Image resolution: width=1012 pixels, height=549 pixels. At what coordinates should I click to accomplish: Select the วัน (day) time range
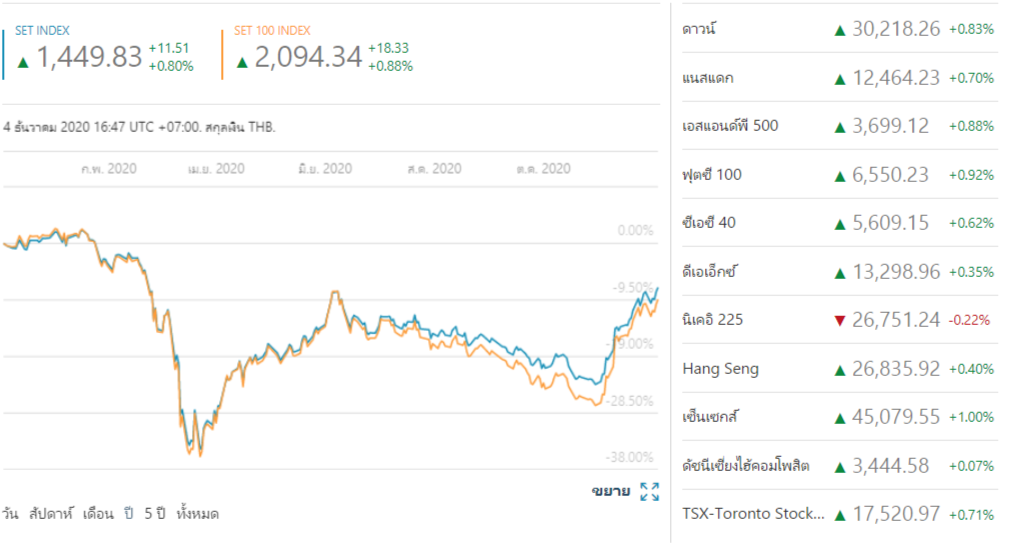[11, 514]
